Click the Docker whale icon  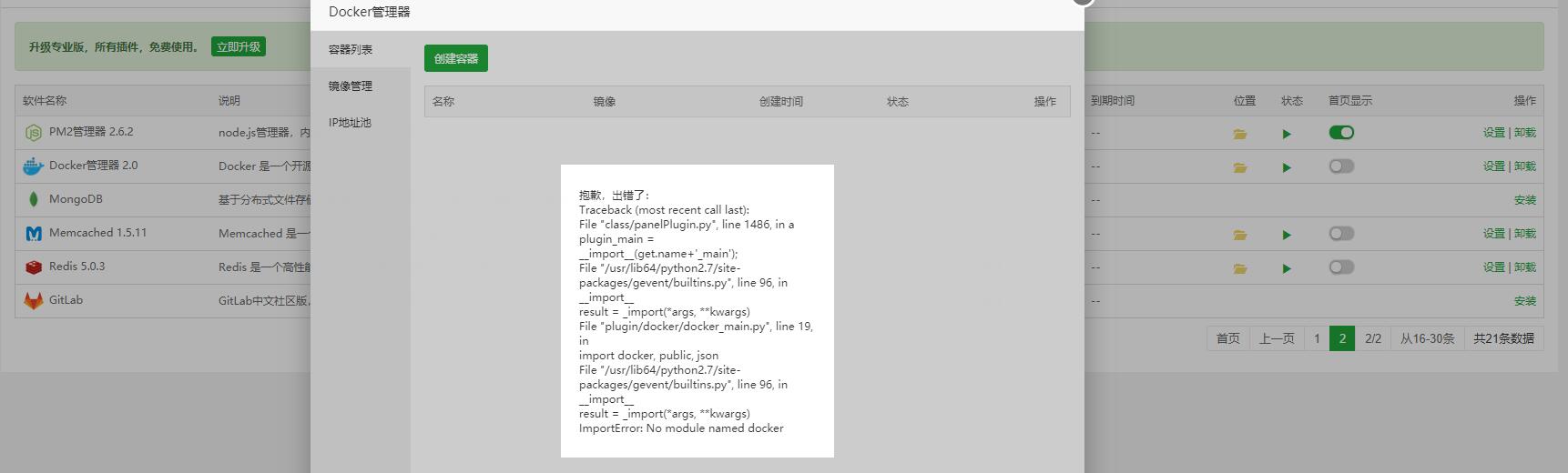pyautogui.click(x=34, y=166)
